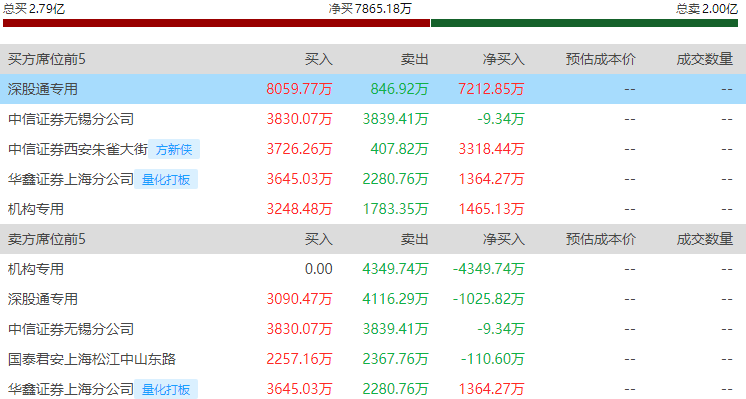Open 中信证券无锡分公司 in the buyers list
This screenshot has height=399, width=746.
click(x=71, y=119)
